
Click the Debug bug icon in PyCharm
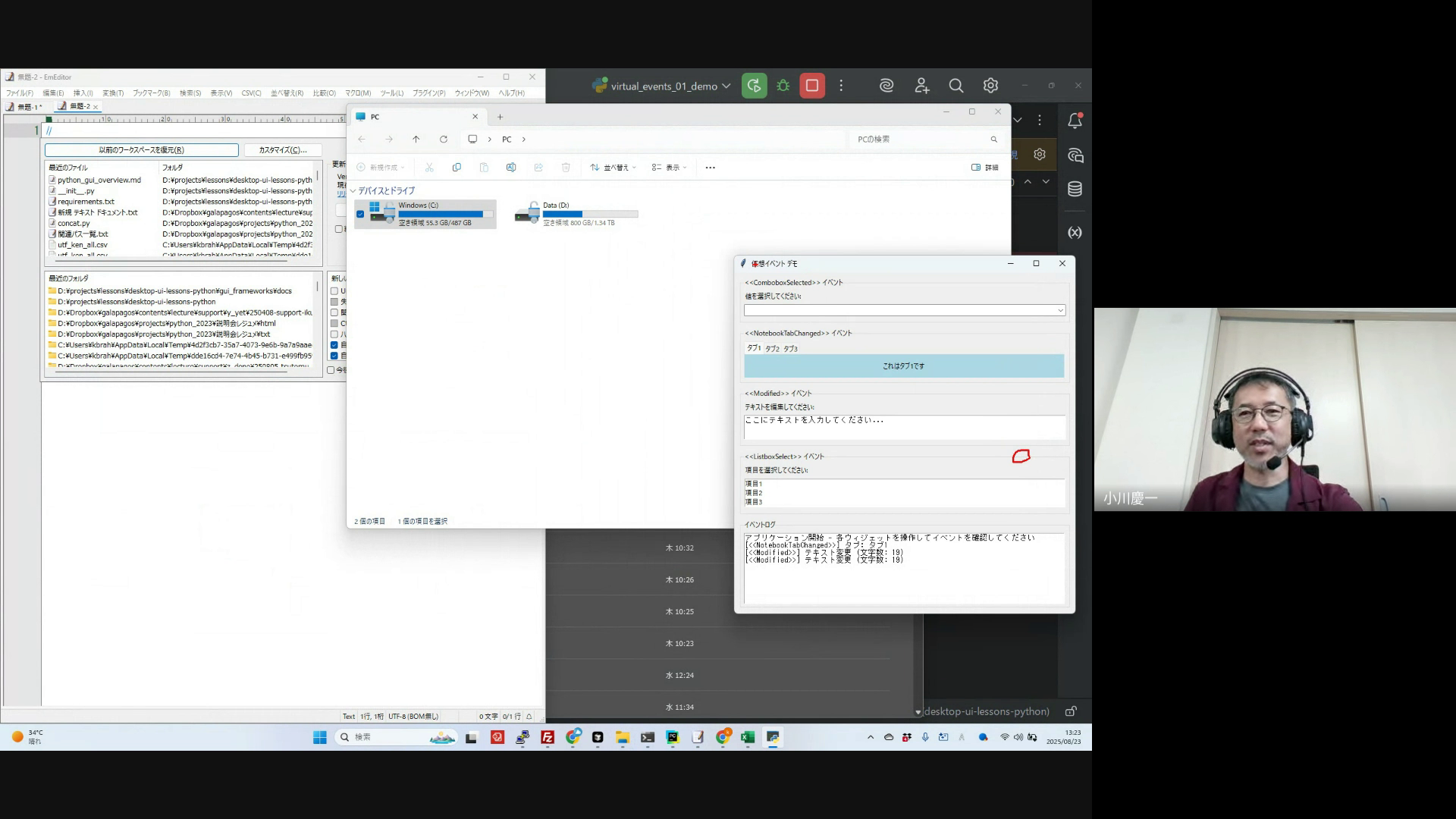(783, 86)
